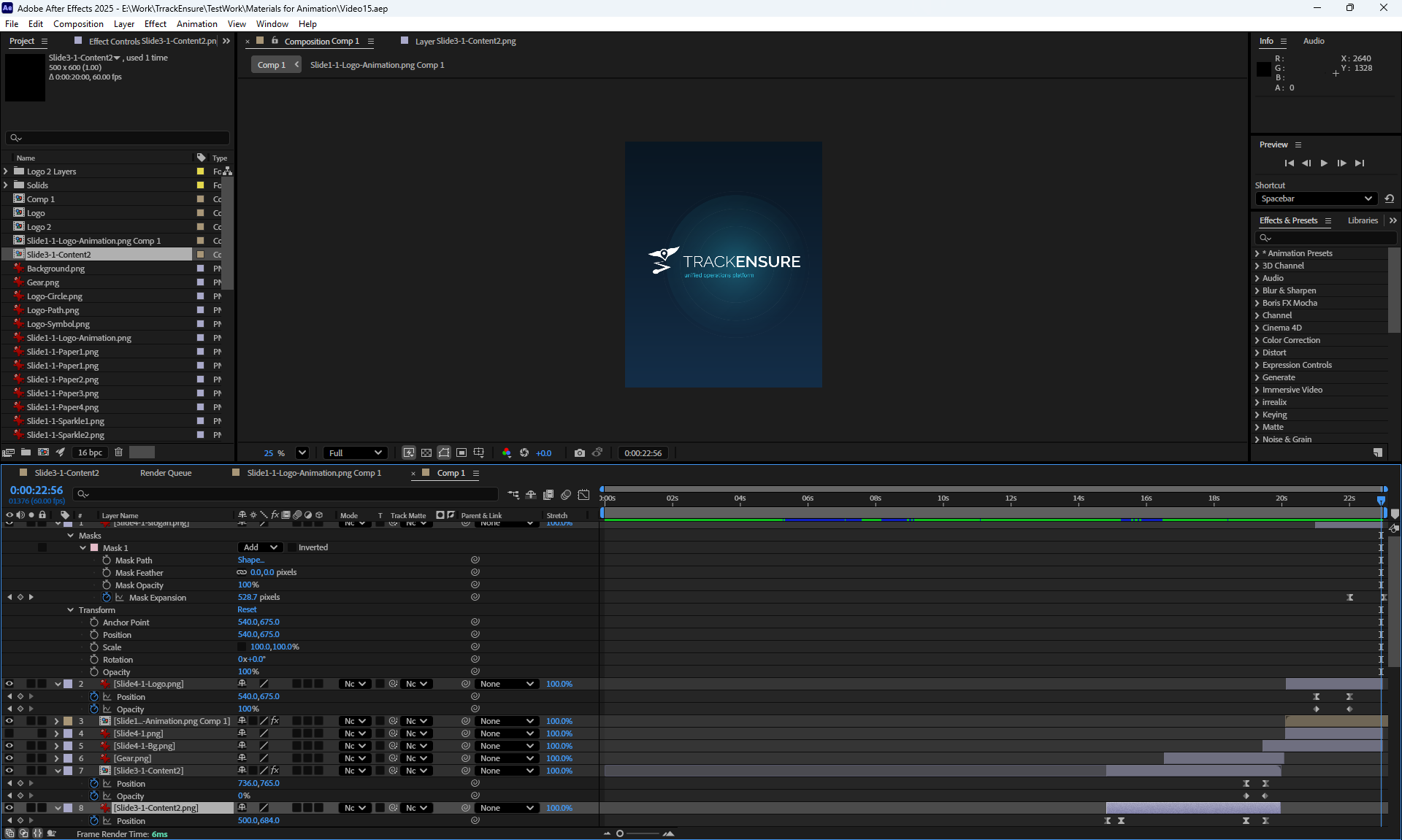This screenshot has width=1402, height=840.
Task: Toggle visibility of Slide3-1-Content2.png layer
Action: point(9,808)
